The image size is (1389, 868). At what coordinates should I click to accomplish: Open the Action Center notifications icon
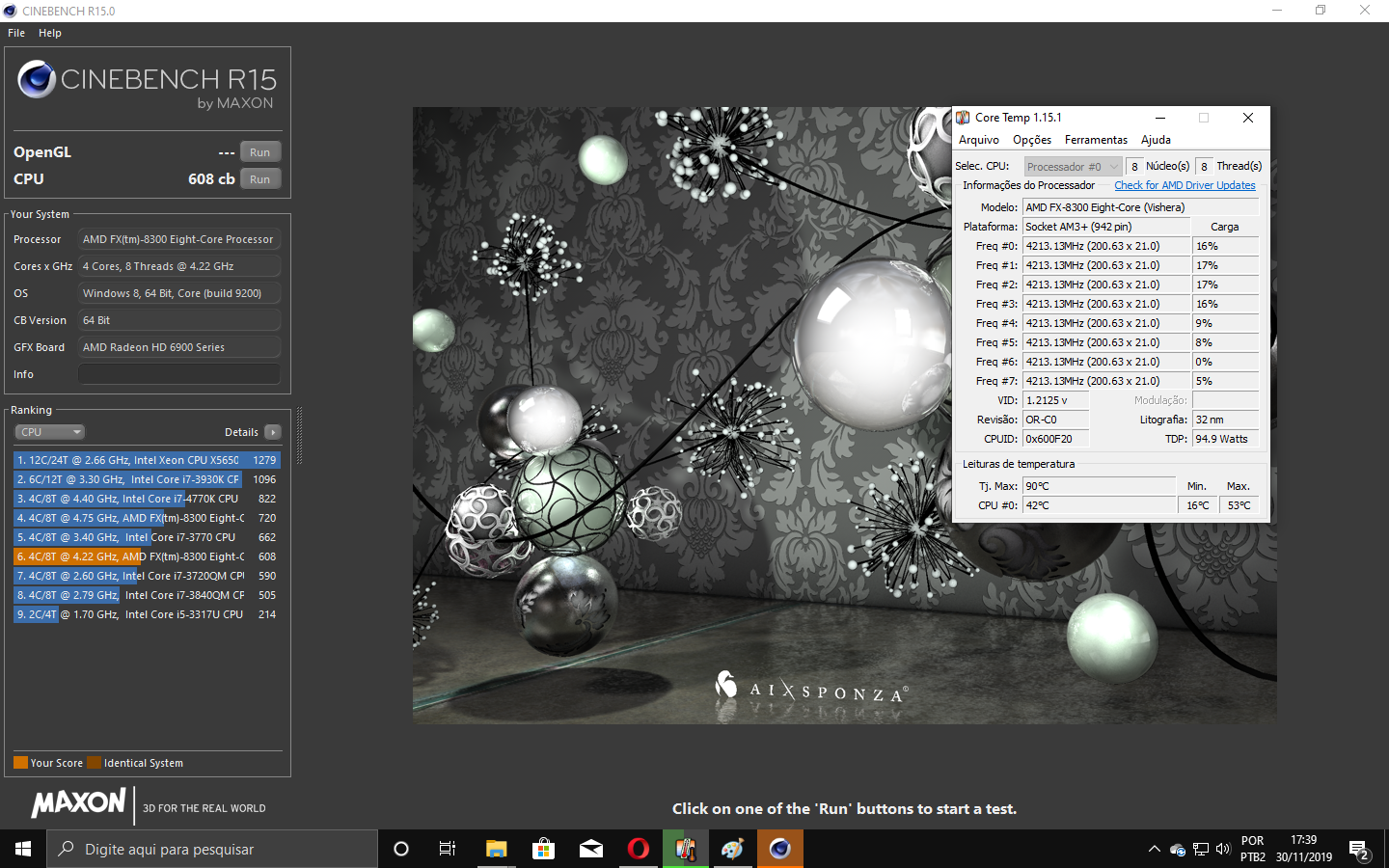tap(1360, 850)
